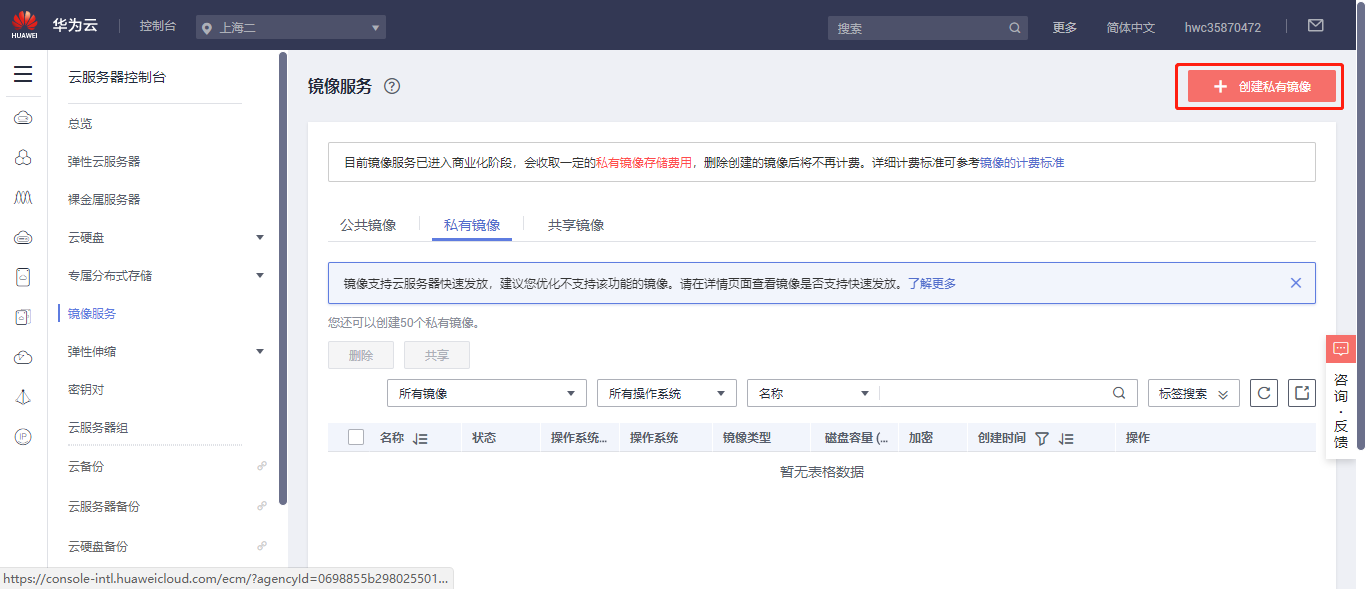Click the help question mark beside 镜像服务
This screenshot has height=589, width=1366.
pos(392,86)
